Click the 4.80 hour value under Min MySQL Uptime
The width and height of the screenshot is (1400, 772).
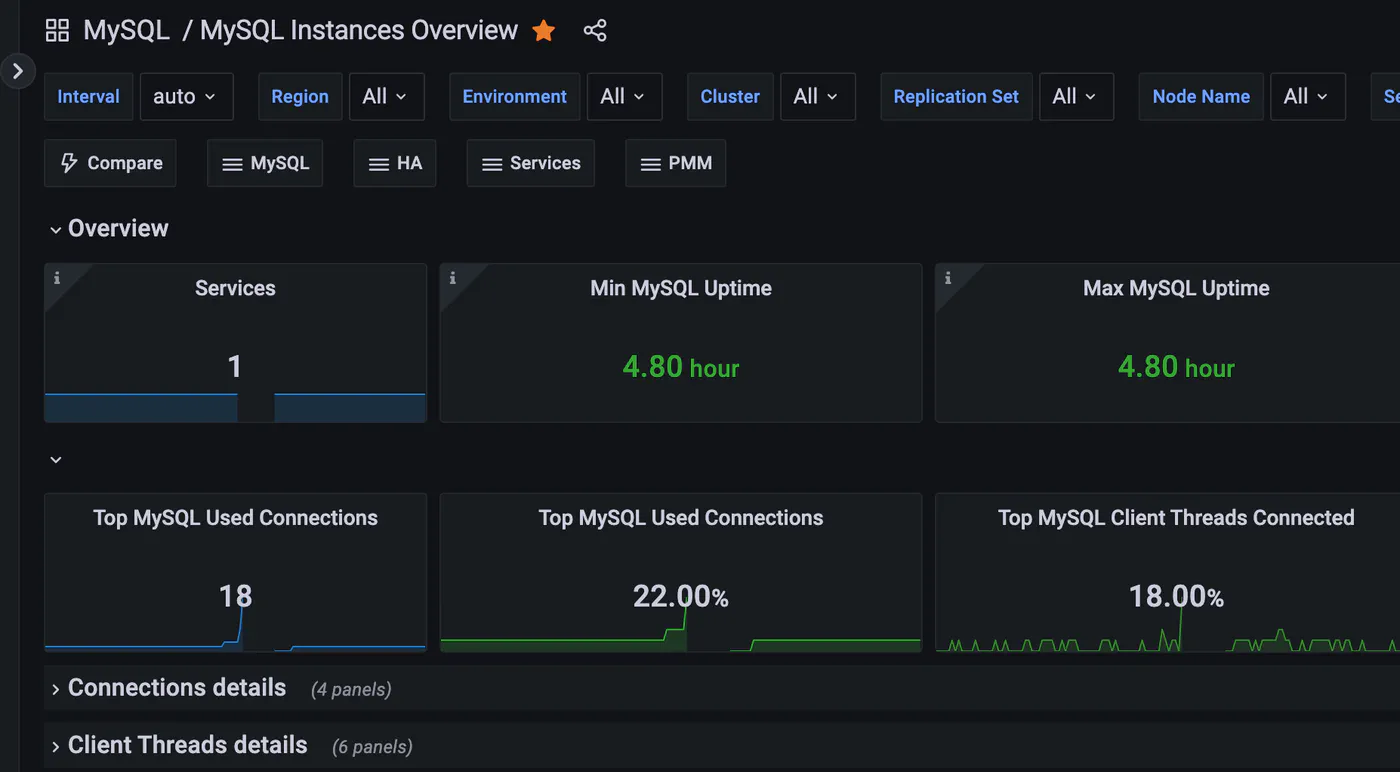tap(681, 367)
